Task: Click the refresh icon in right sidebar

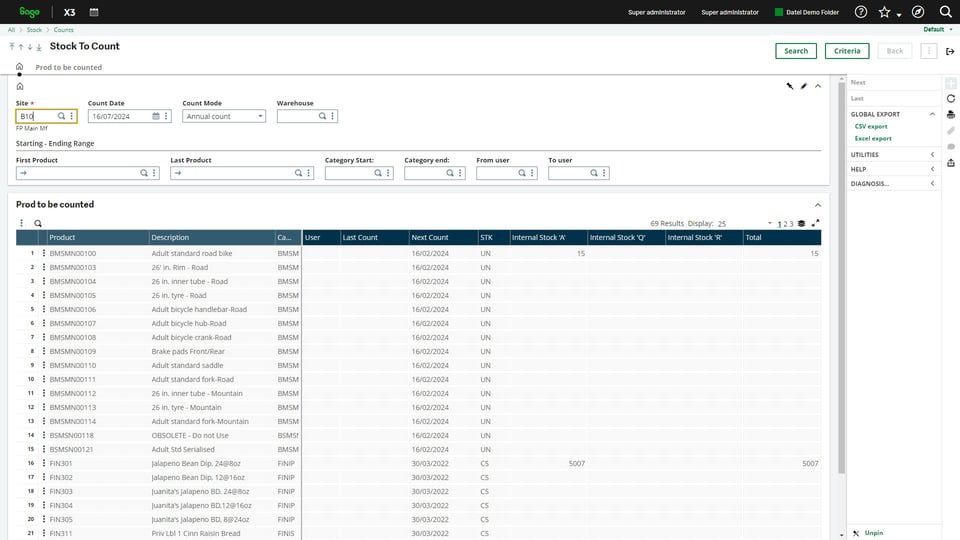Action: (950, 98)
